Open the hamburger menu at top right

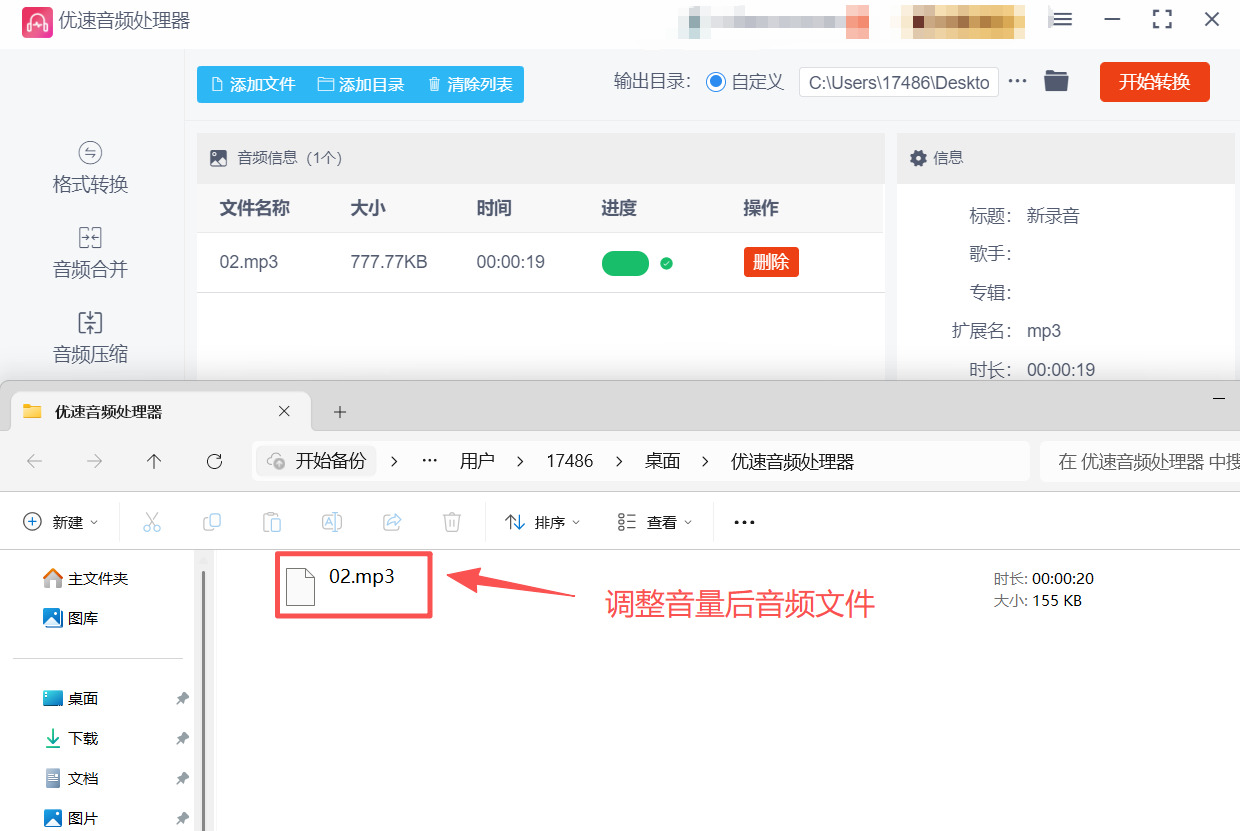click(1061, 18)
